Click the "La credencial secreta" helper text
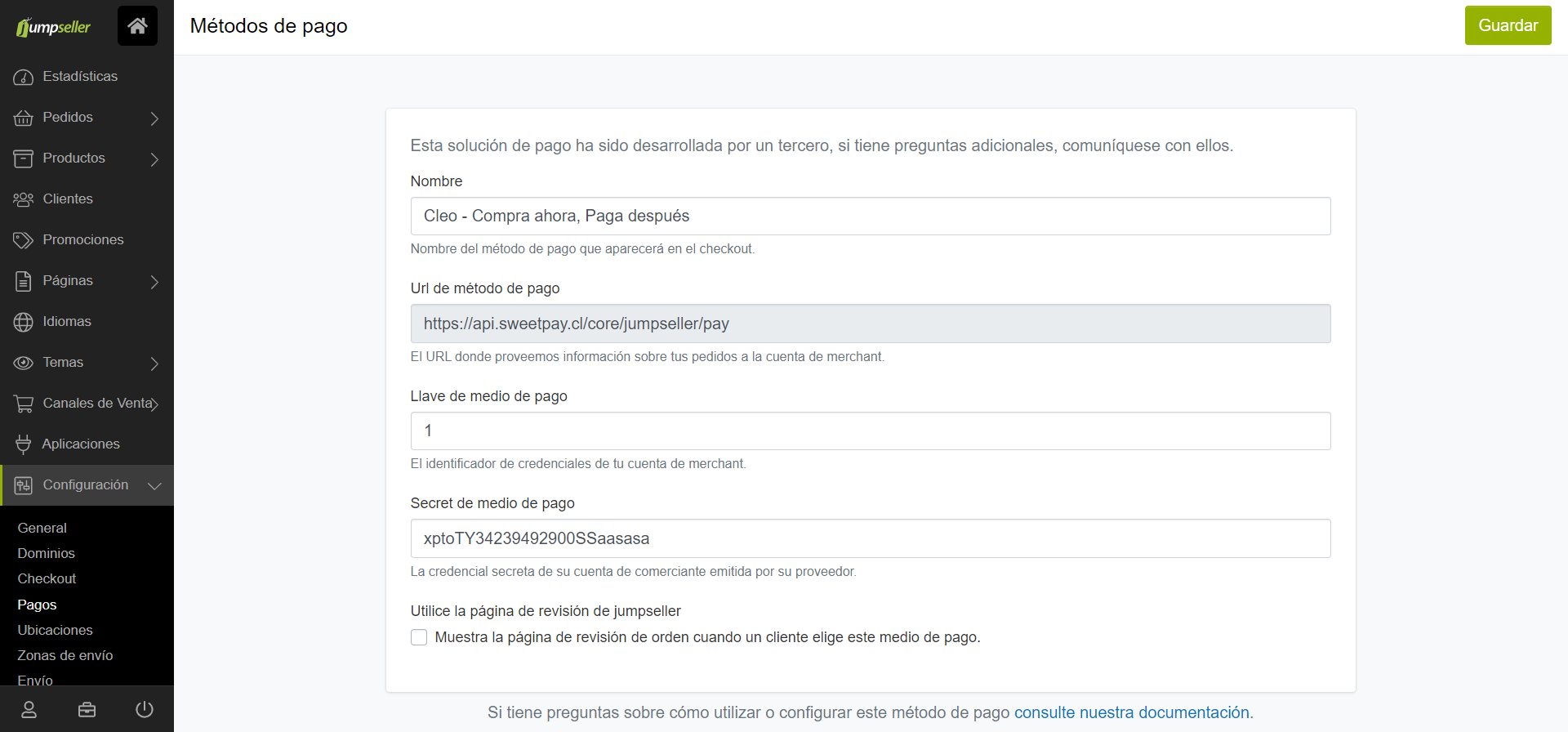This screenshot has height=732, width=1568. click(633, 571)
